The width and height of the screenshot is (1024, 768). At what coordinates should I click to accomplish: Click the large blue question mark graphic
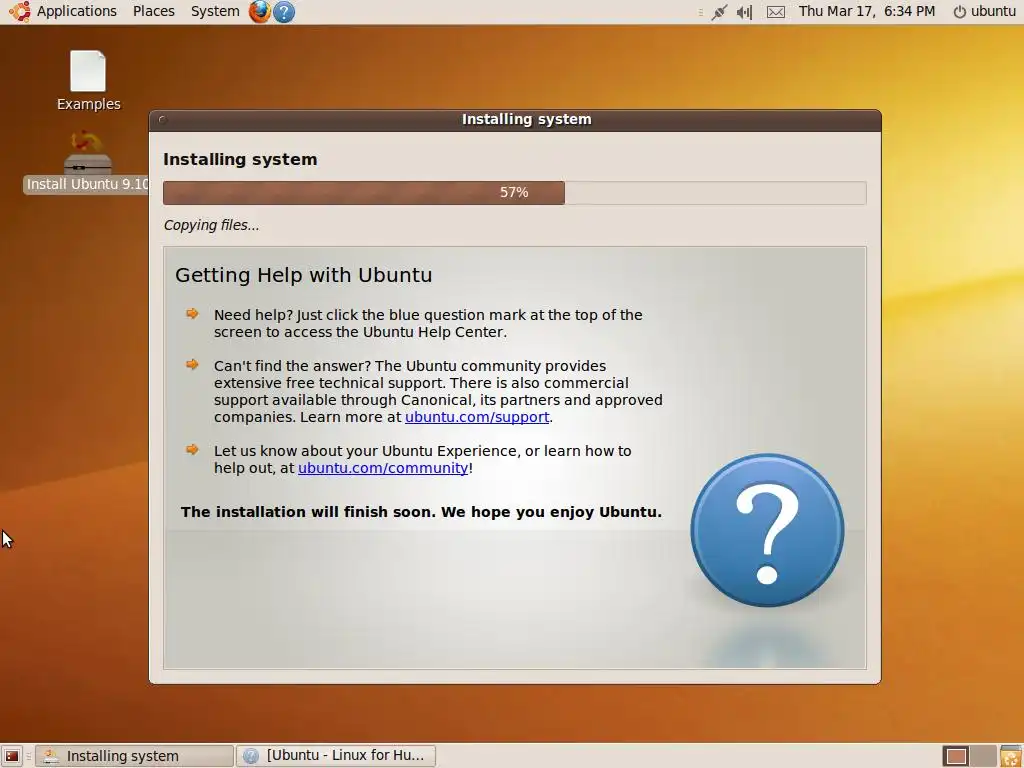(x=767, y=530)
